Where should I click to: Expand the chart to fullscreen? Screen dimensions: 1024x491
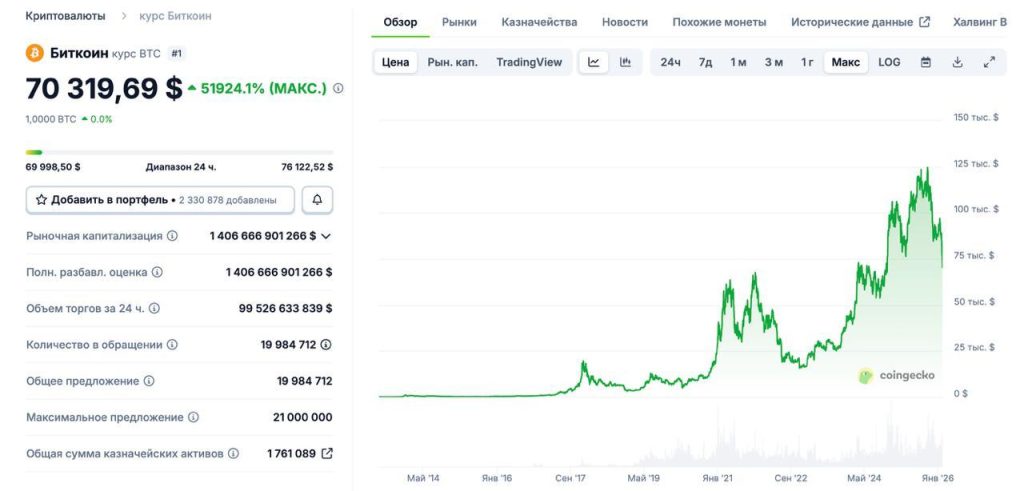click(x=989, y=62)
